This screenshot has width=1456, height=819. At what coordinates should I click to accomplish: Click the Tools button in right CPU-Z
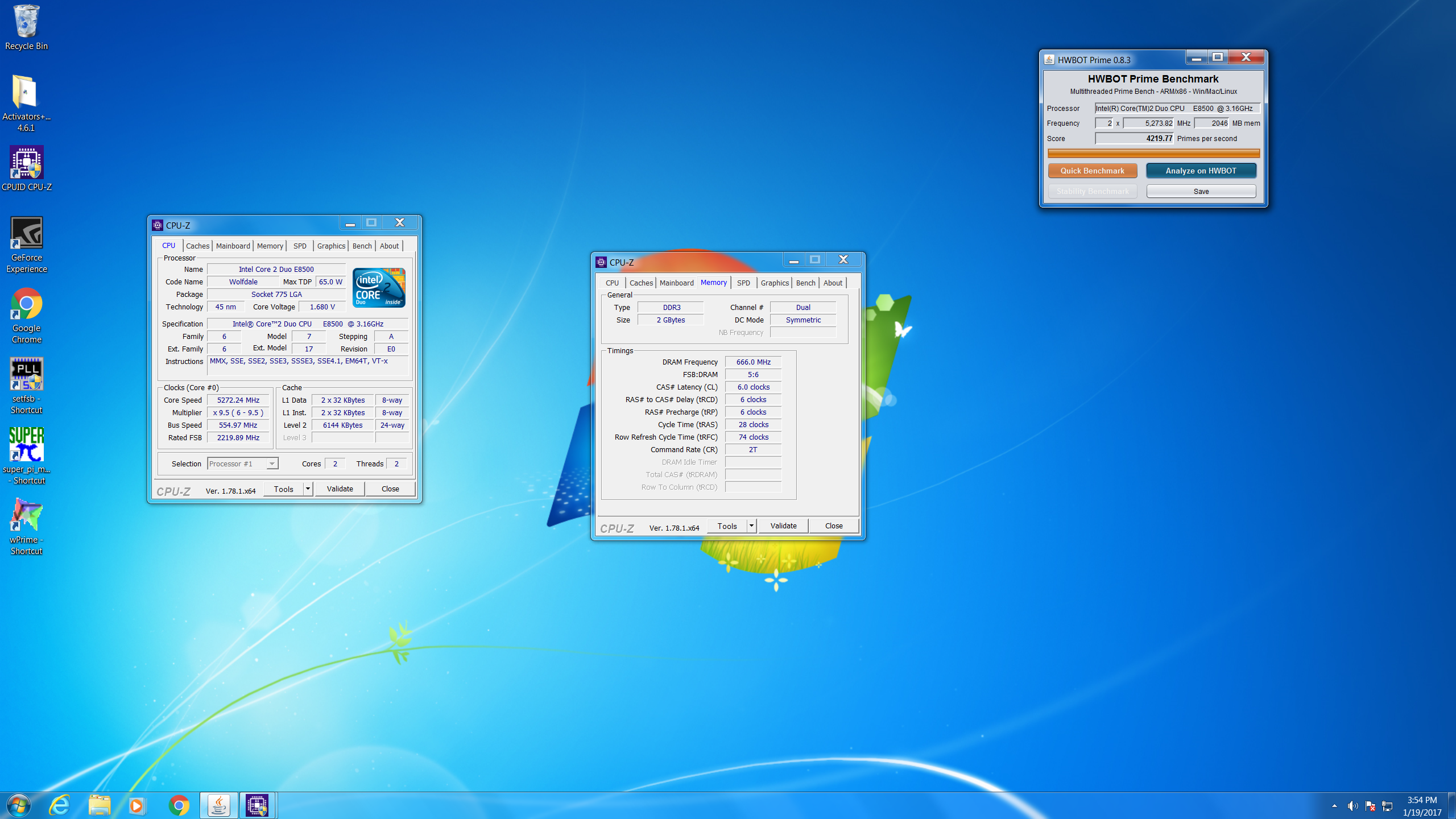727,526
